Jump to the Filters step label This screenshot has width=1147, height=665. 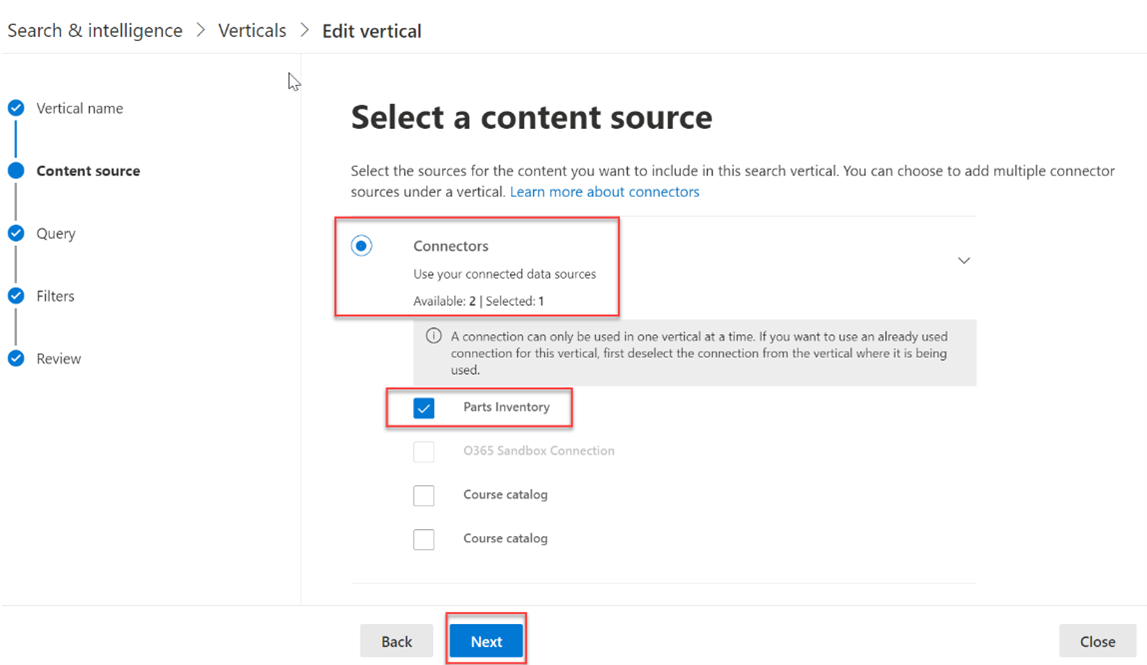(56, 296)
